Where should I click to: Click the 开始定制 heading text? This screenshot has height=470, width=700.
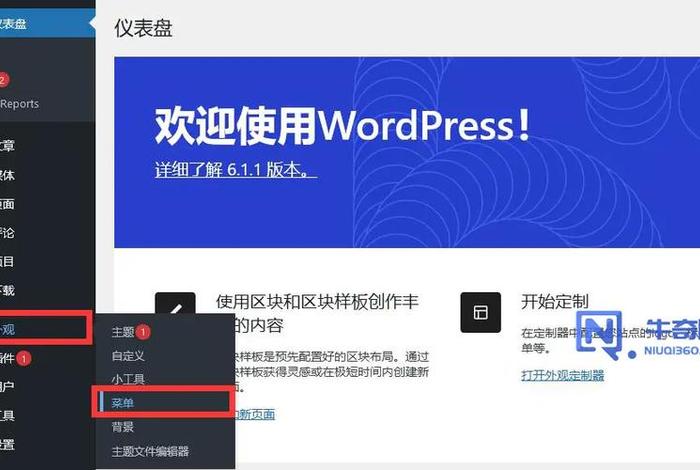[x=555, y=302]
